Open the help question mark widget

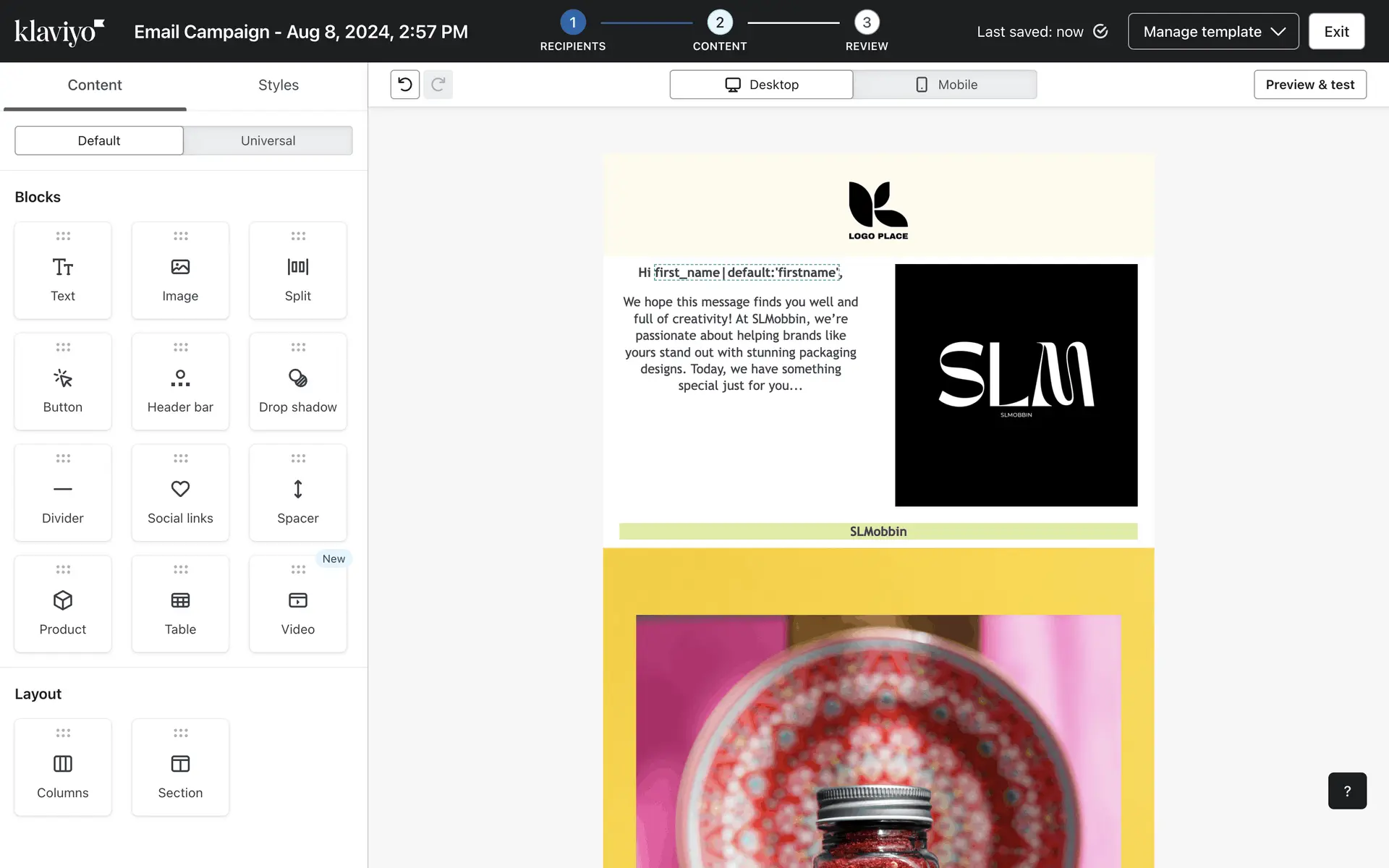pos(1346,791)
